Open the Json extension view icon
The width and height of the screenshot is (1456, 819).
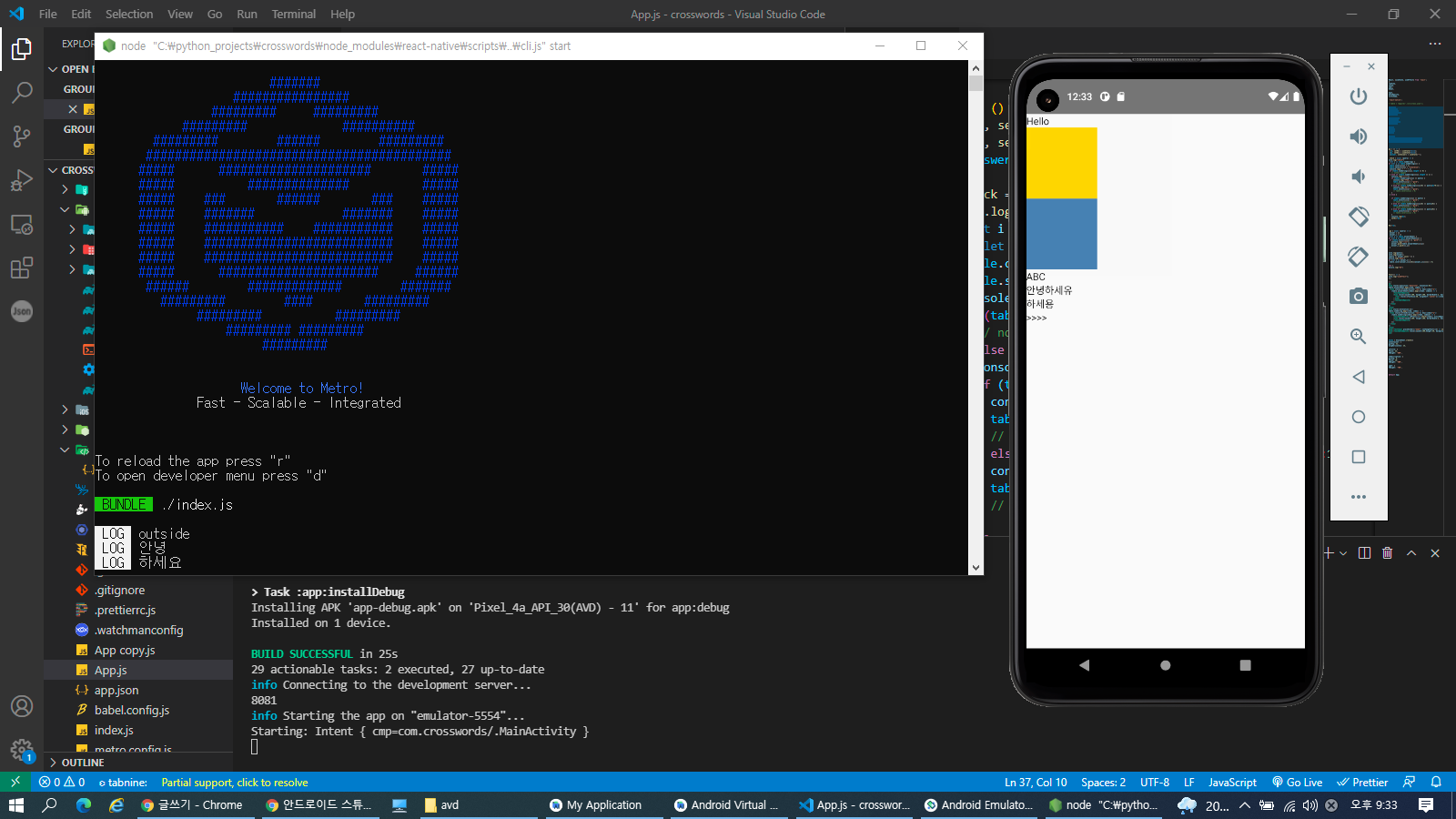tap(22, 311)
